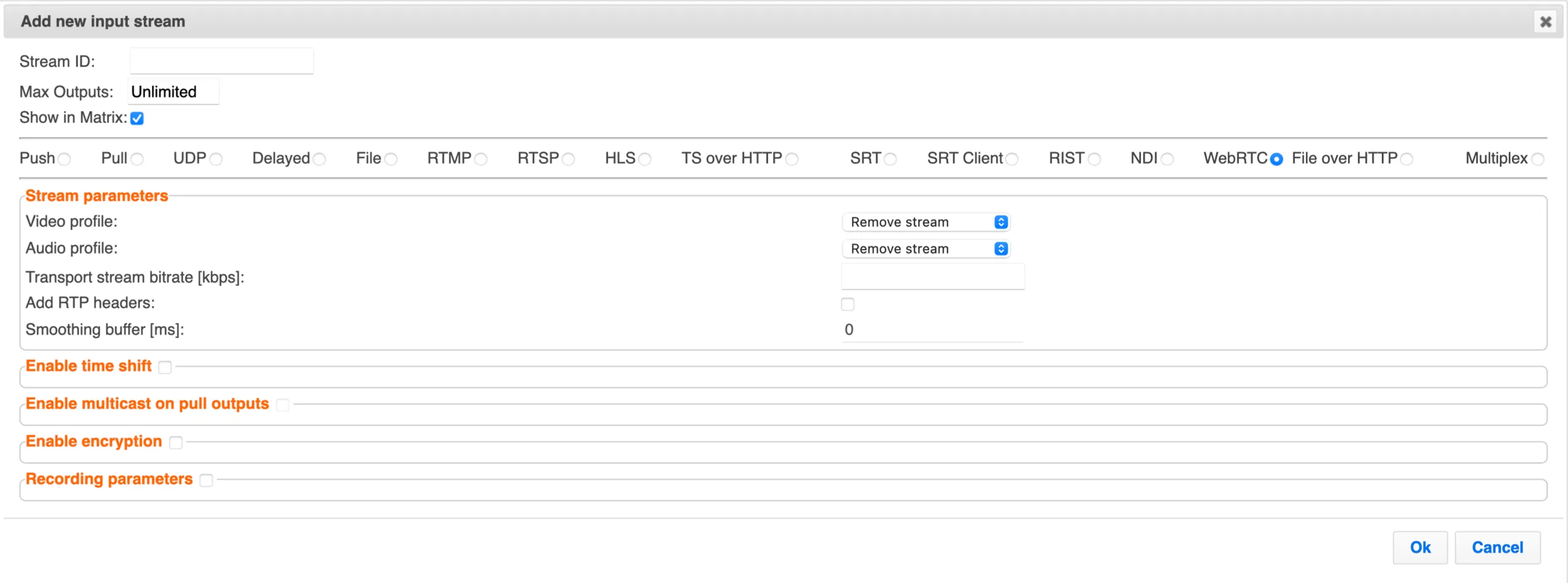Select the HLS radio button

click(x=644, y=159)
